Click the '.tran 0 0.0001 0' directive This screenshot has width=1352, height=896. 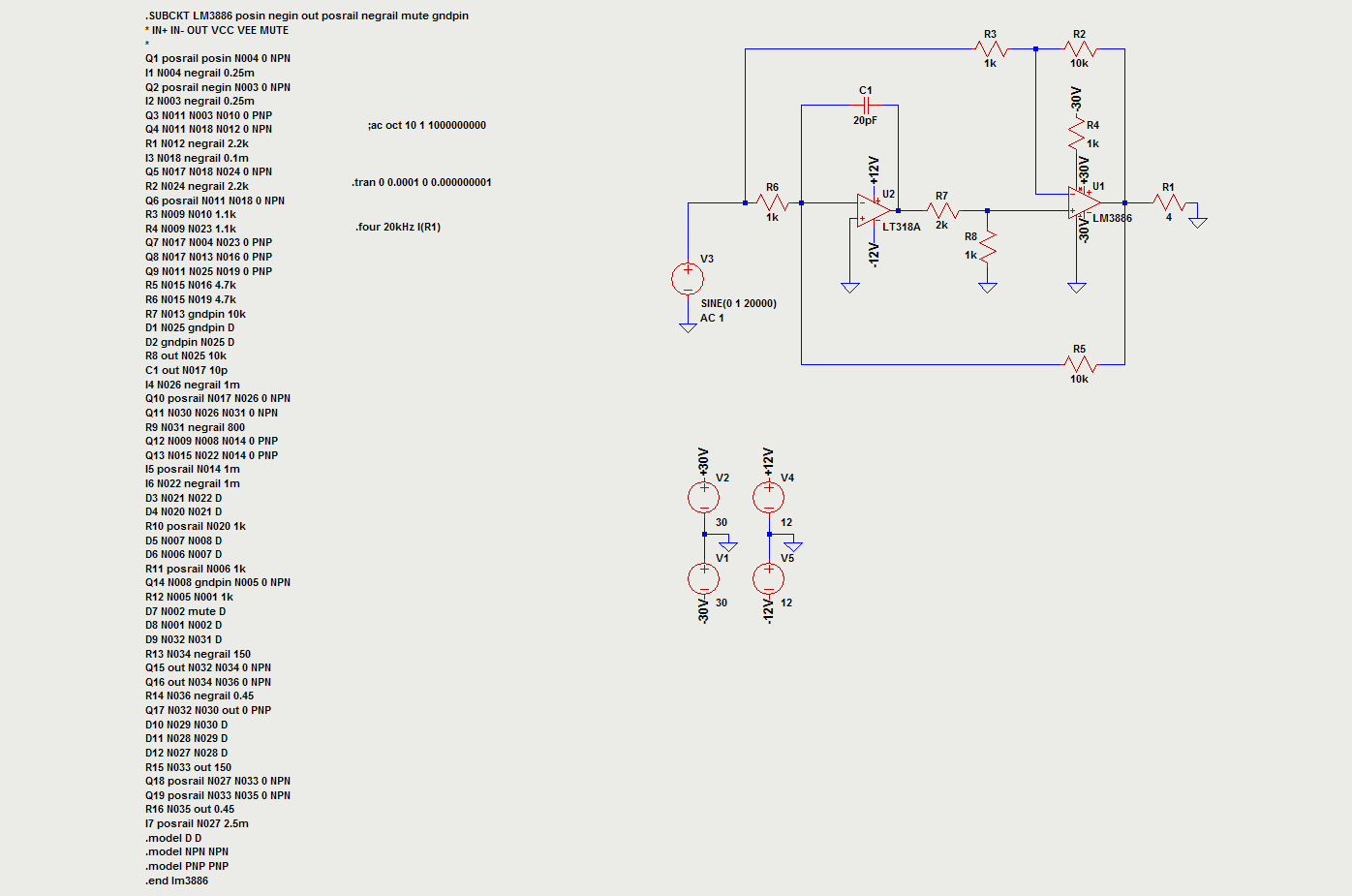(422, 182)
